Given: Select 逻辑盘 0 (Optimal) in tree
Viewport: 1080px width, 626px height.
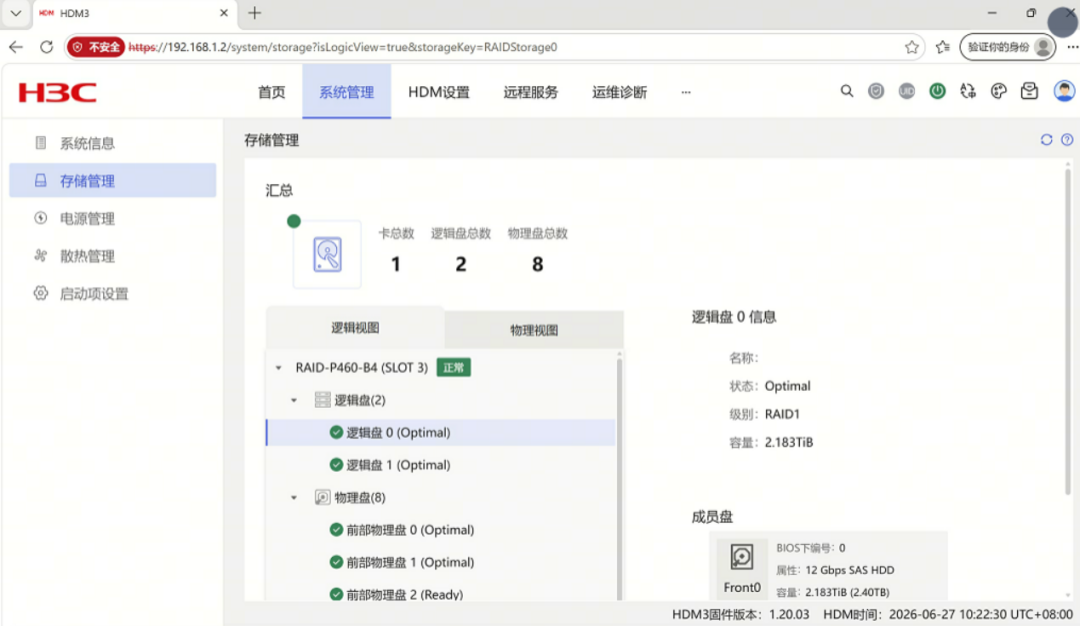Looking at the screenshot, I should pos(441,432).
